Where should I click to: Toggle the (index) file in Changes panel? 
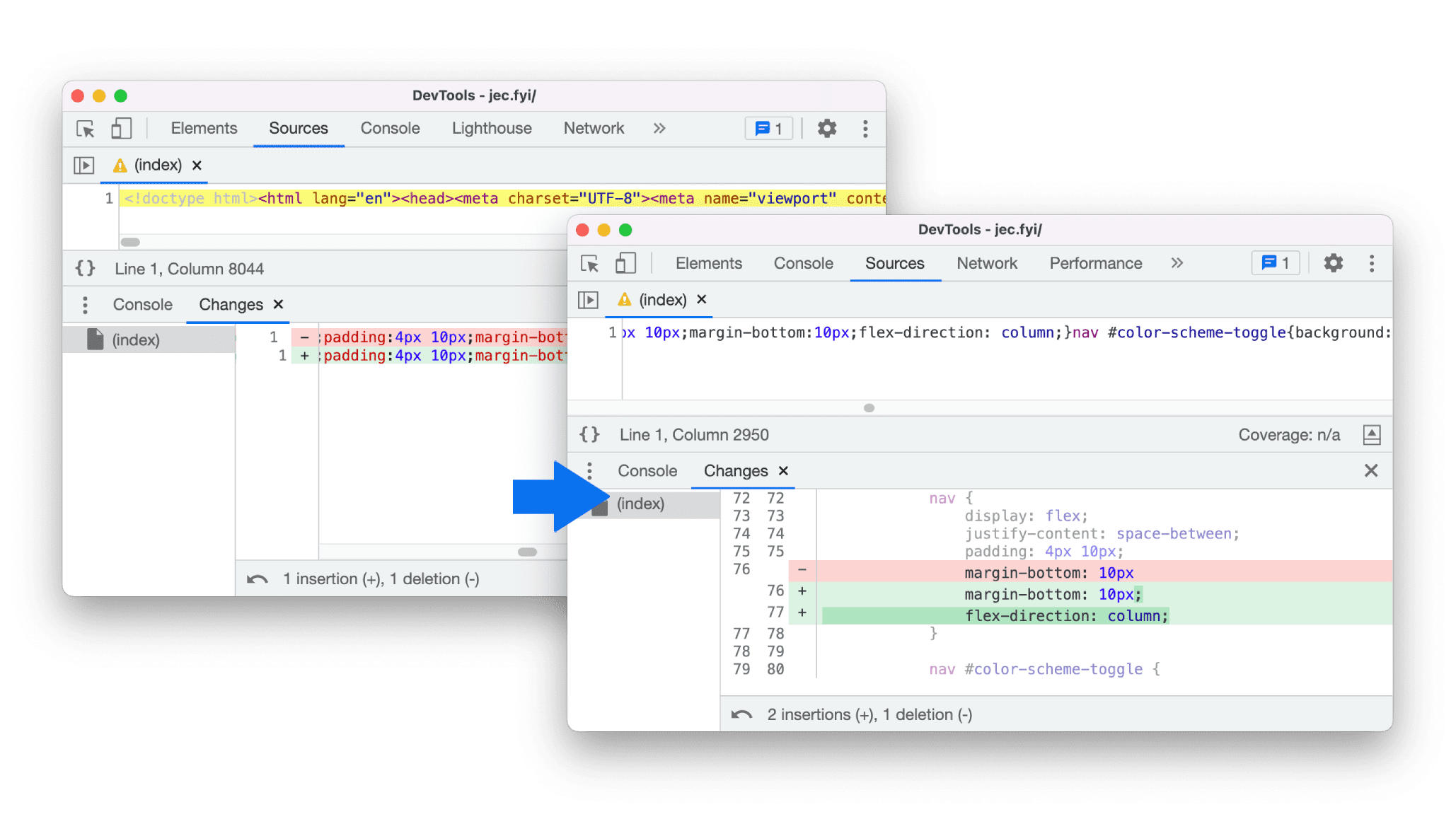pos(639,503)
